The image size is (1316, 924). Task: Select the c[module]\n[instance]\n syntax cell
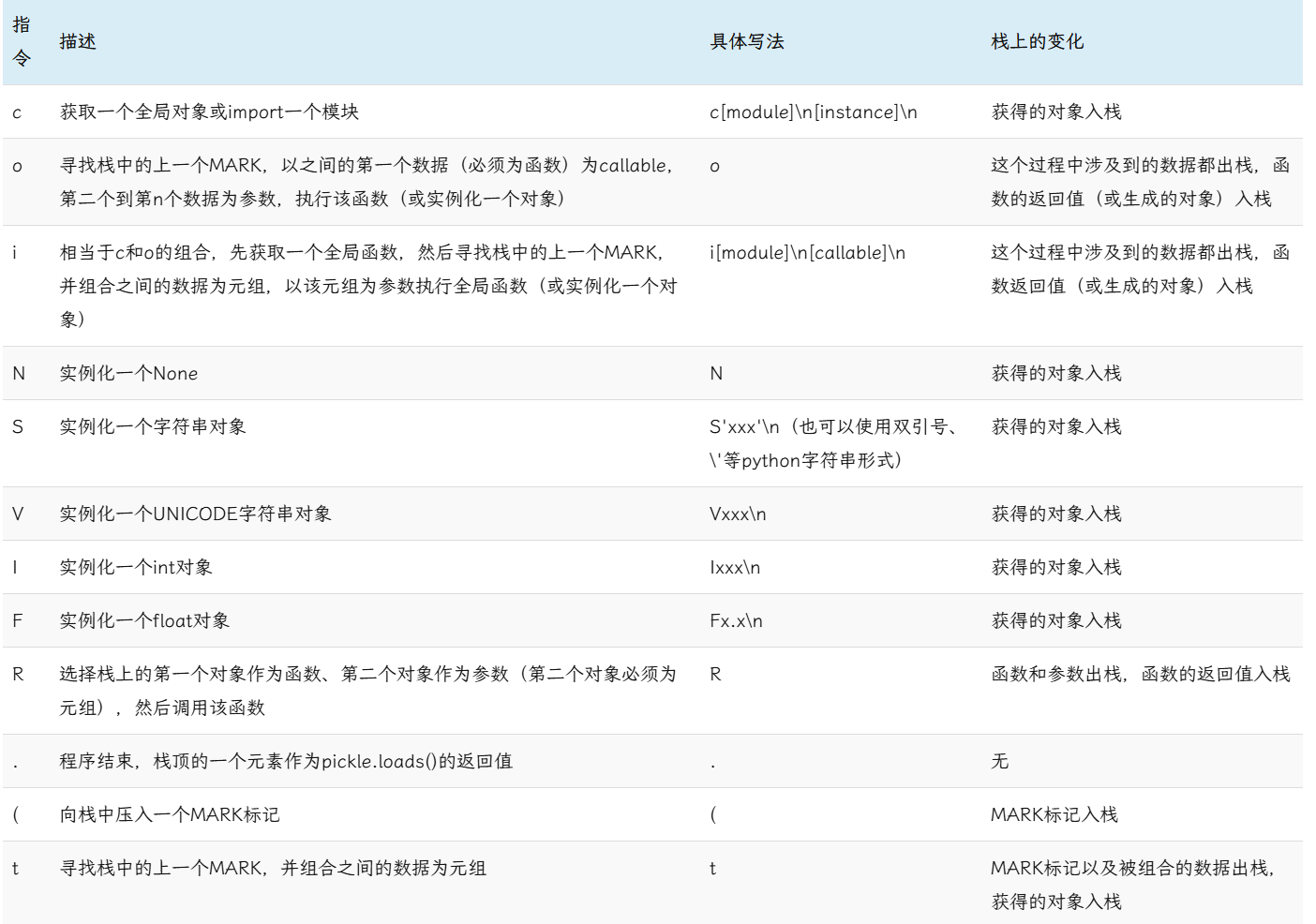pos(813,112)
